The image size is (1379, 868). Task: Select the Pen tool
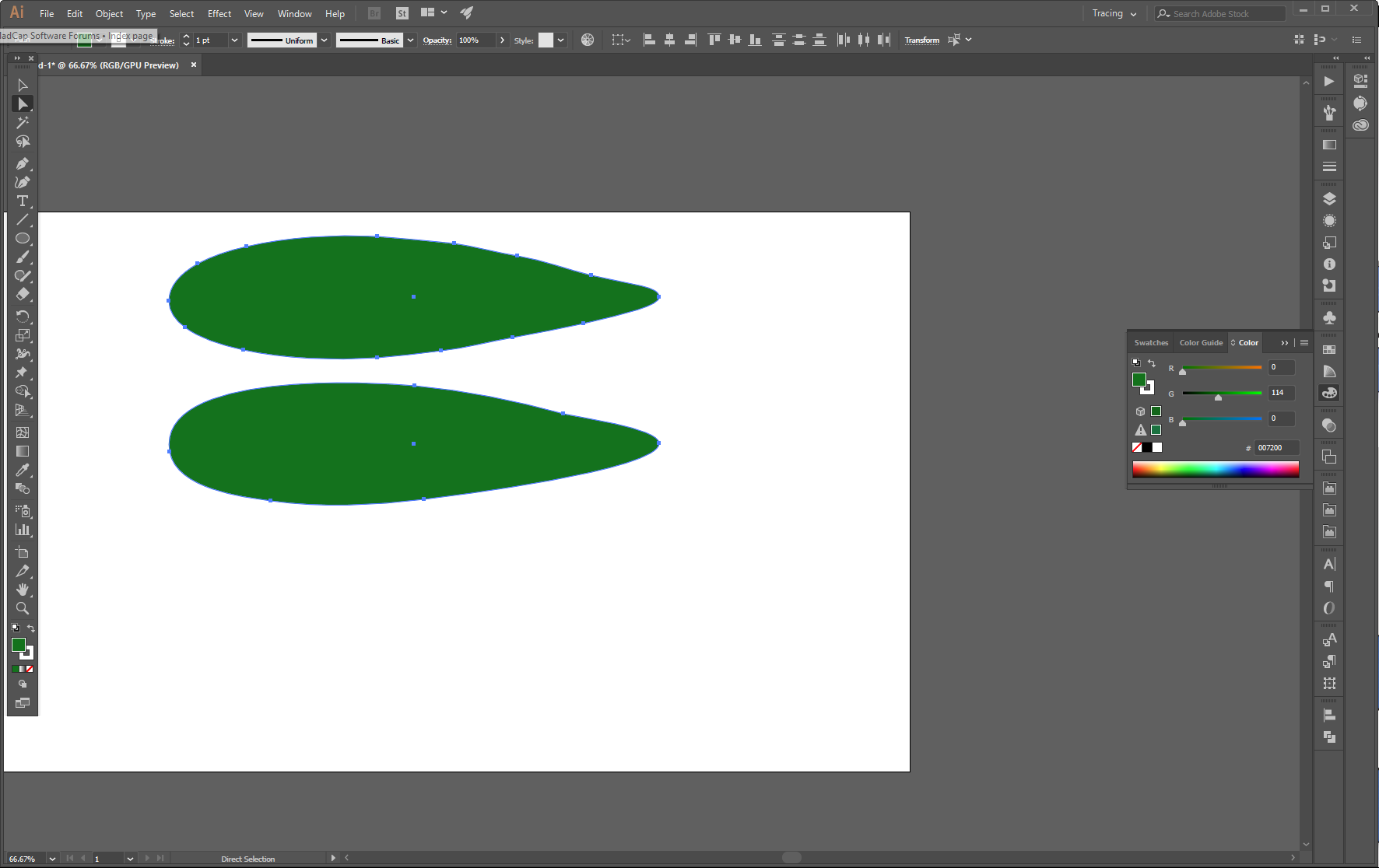[23, 163]
